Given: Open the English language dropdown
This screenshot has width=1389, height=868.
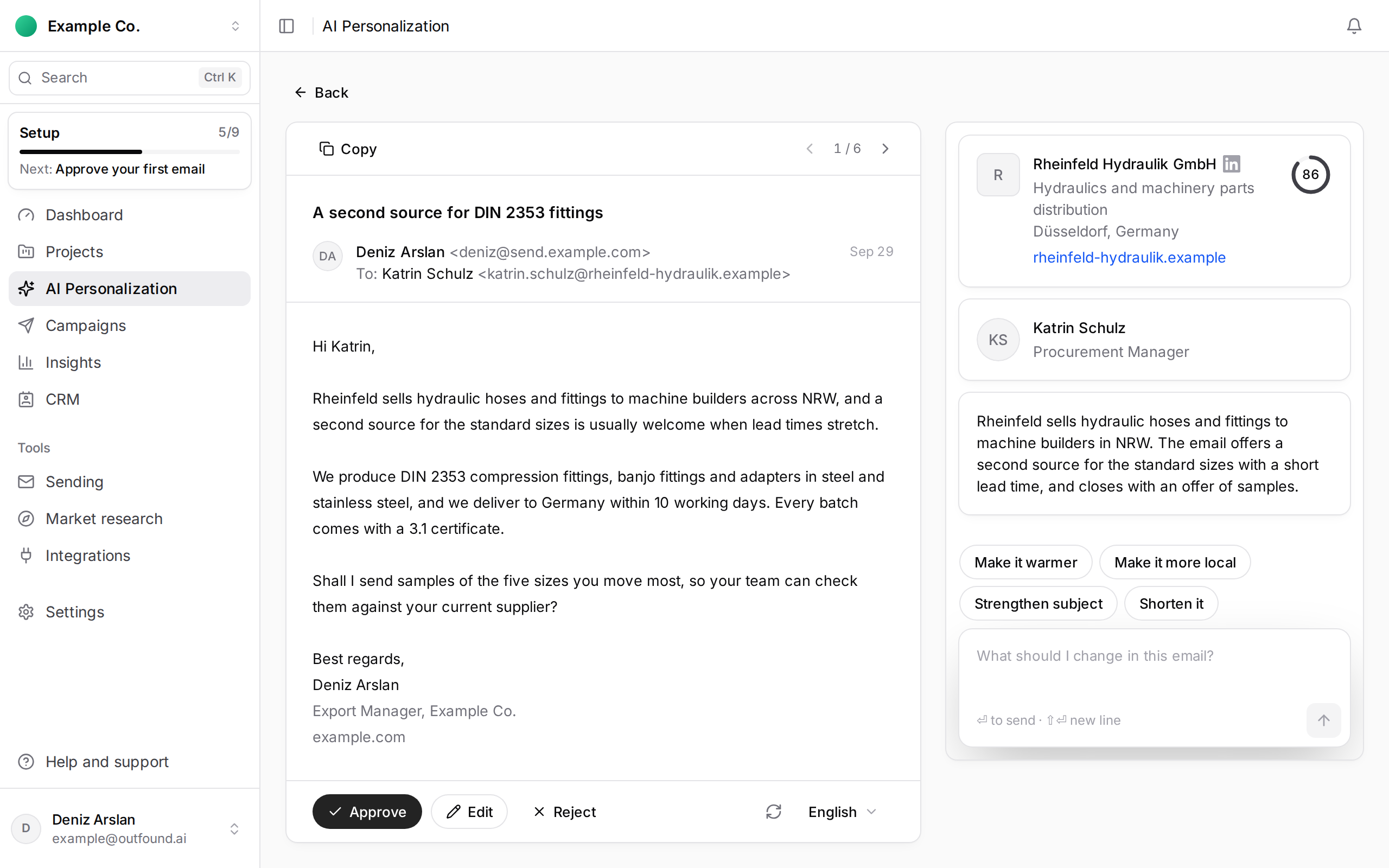Looking at the screenshot, I should pyautogui.click(x=842, y=812).
